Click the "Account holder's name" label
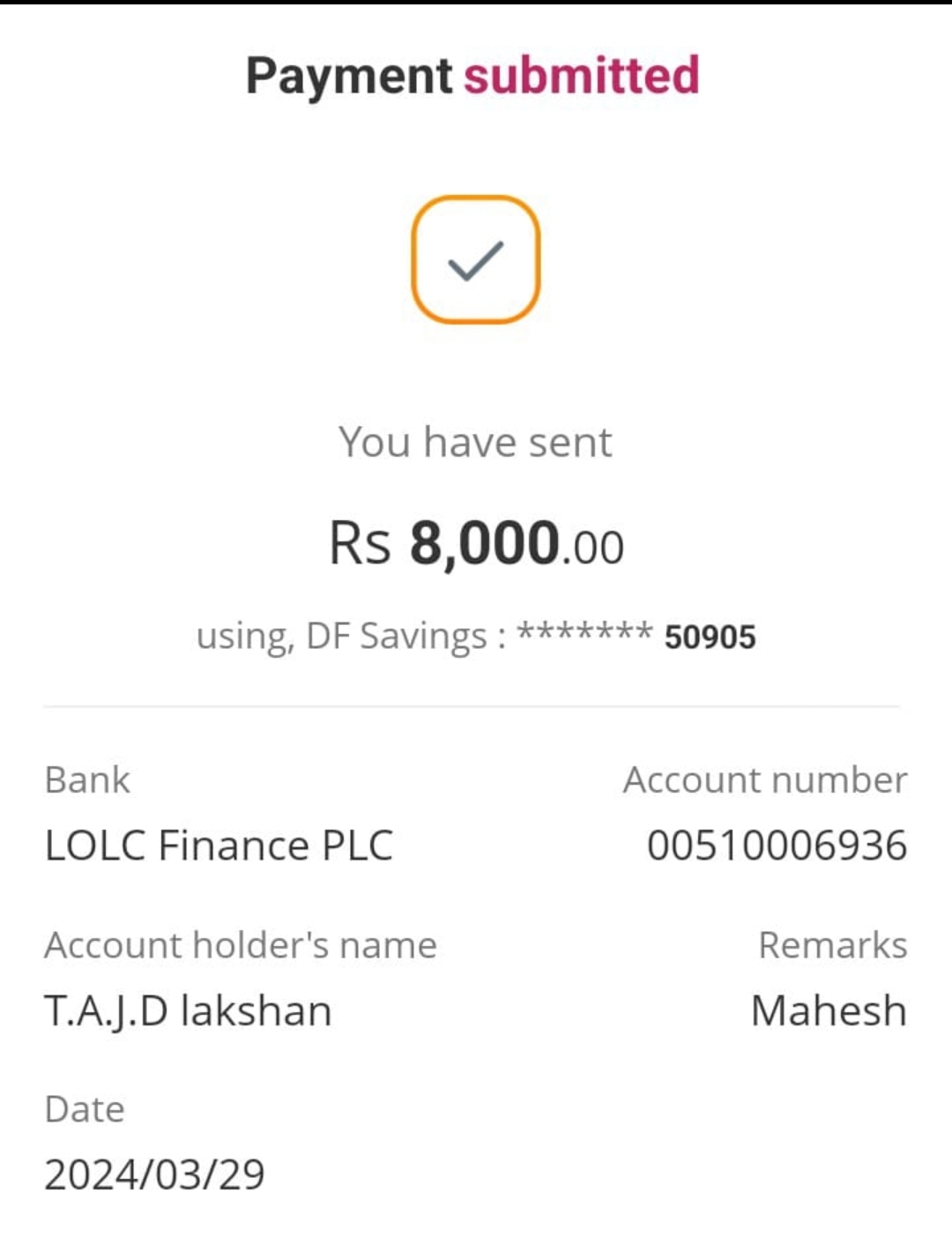This screenshot has width=952, height=1252. coord(241,945)
